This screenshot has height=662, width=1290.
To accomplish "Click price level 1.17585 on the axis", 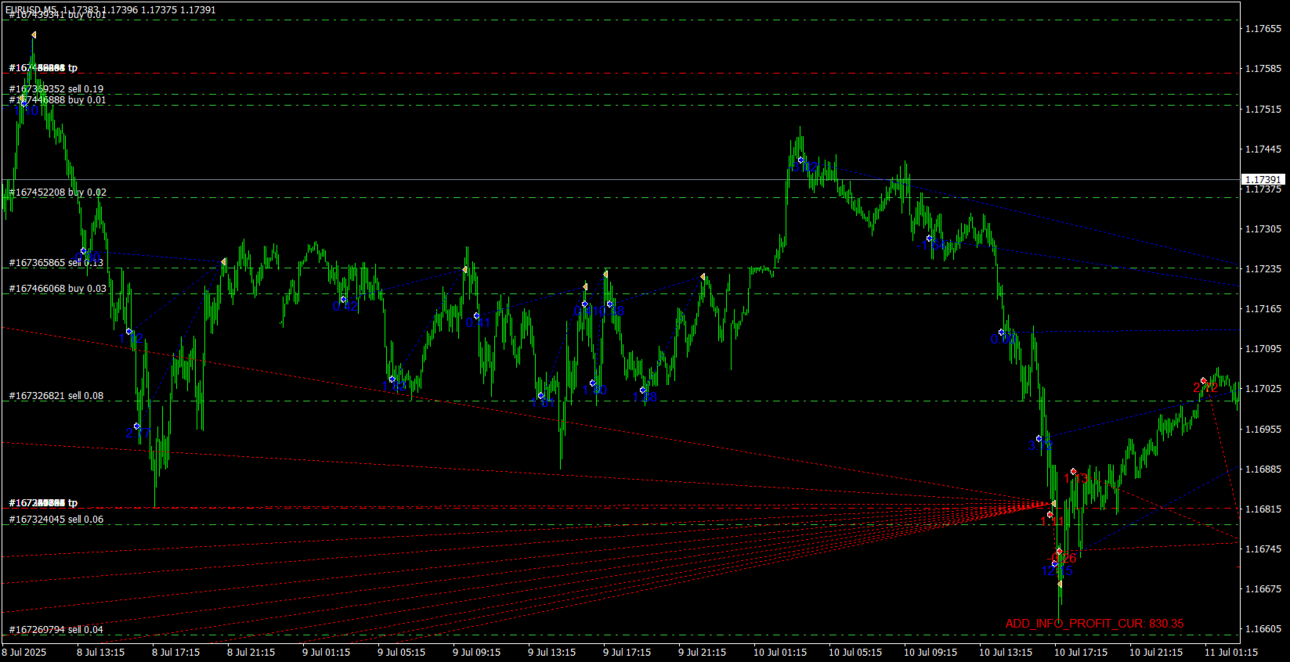I will point(1264,69).
